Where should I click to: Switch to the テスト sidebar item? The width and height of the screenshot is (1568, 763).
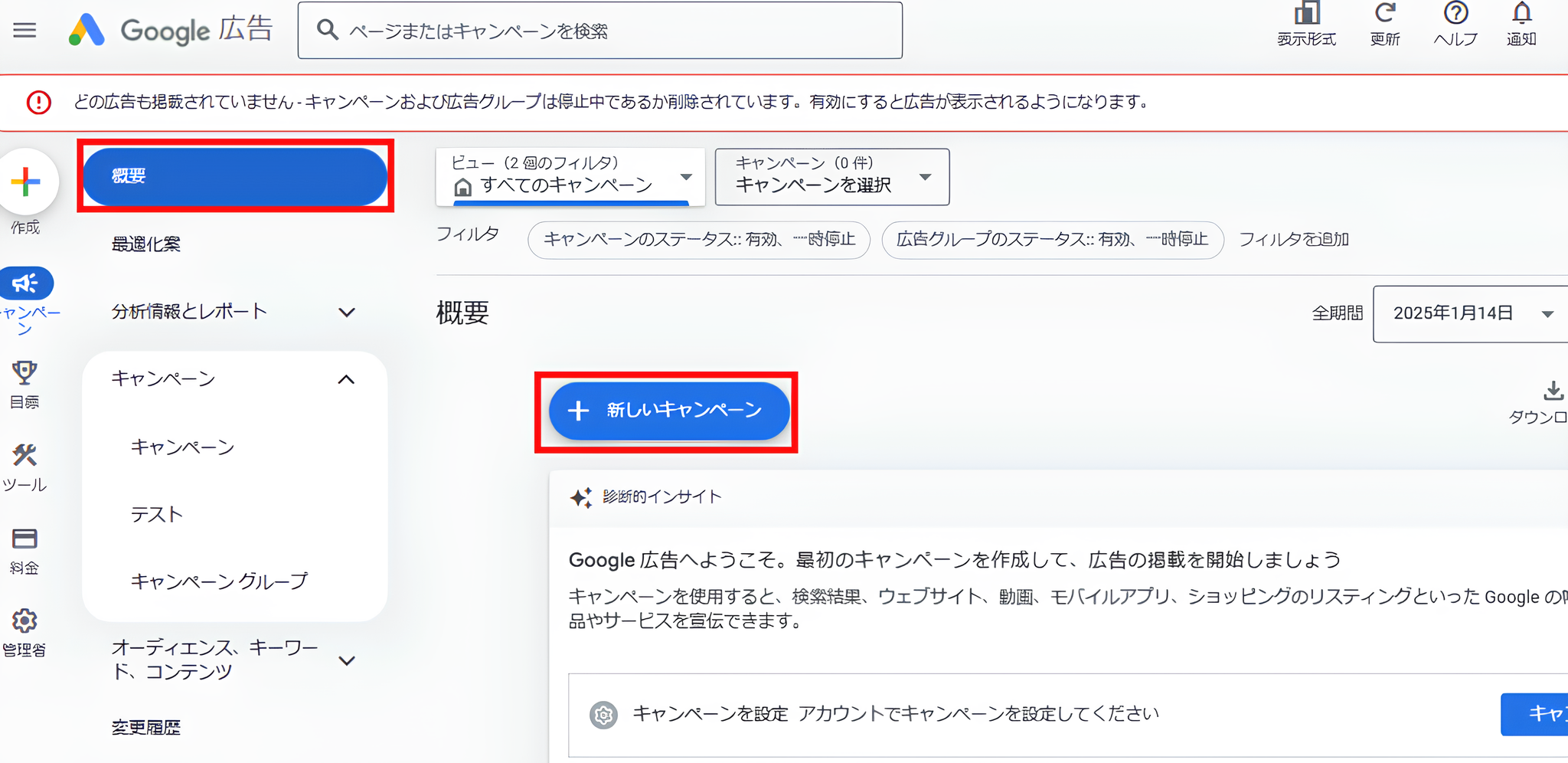point(157,514)
